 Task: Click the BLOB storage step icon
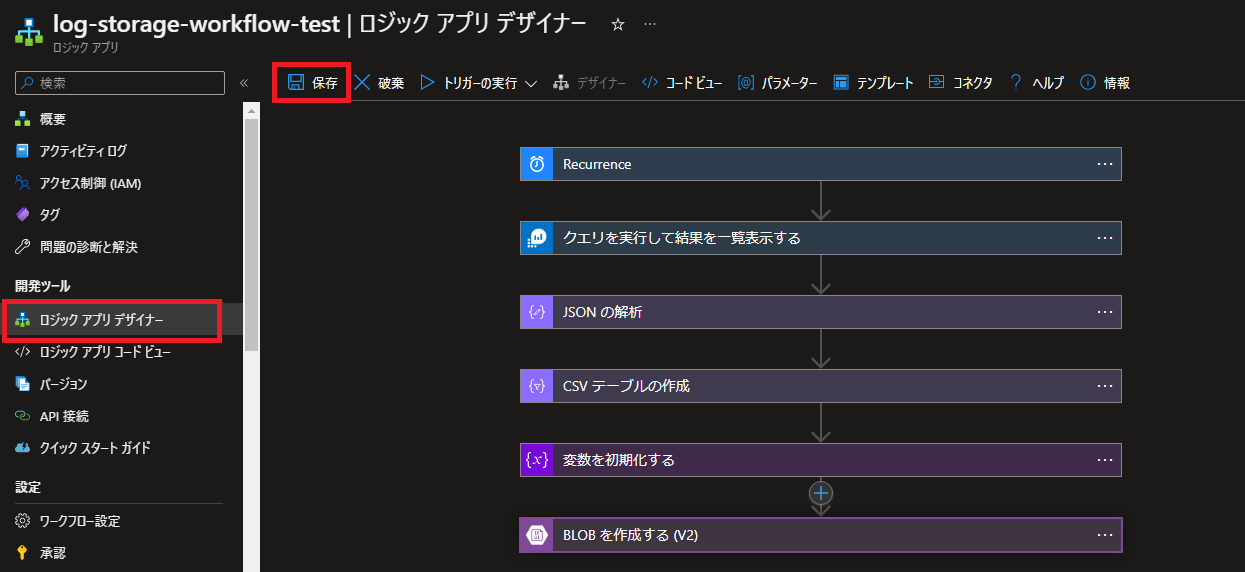(537, 535)
